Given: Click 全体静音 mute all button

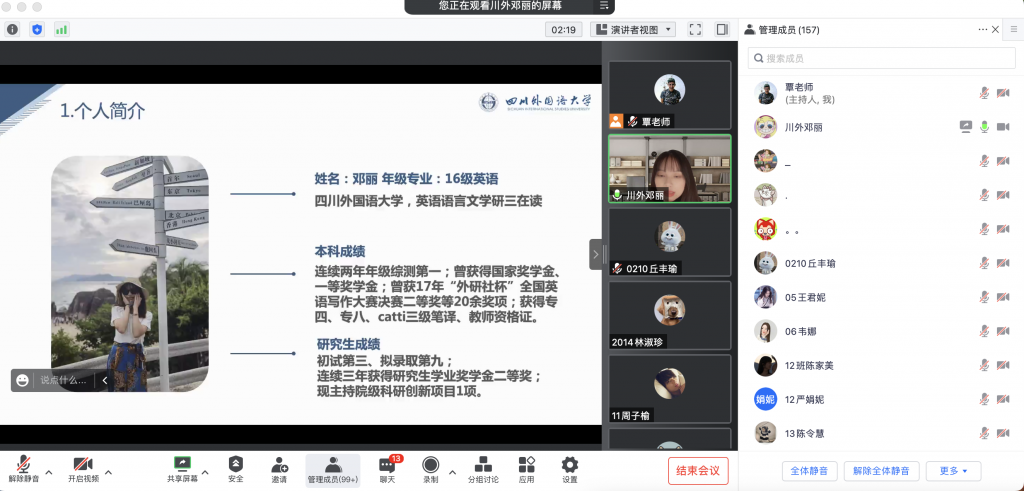Looking at the screenshot, I should 809,471.
